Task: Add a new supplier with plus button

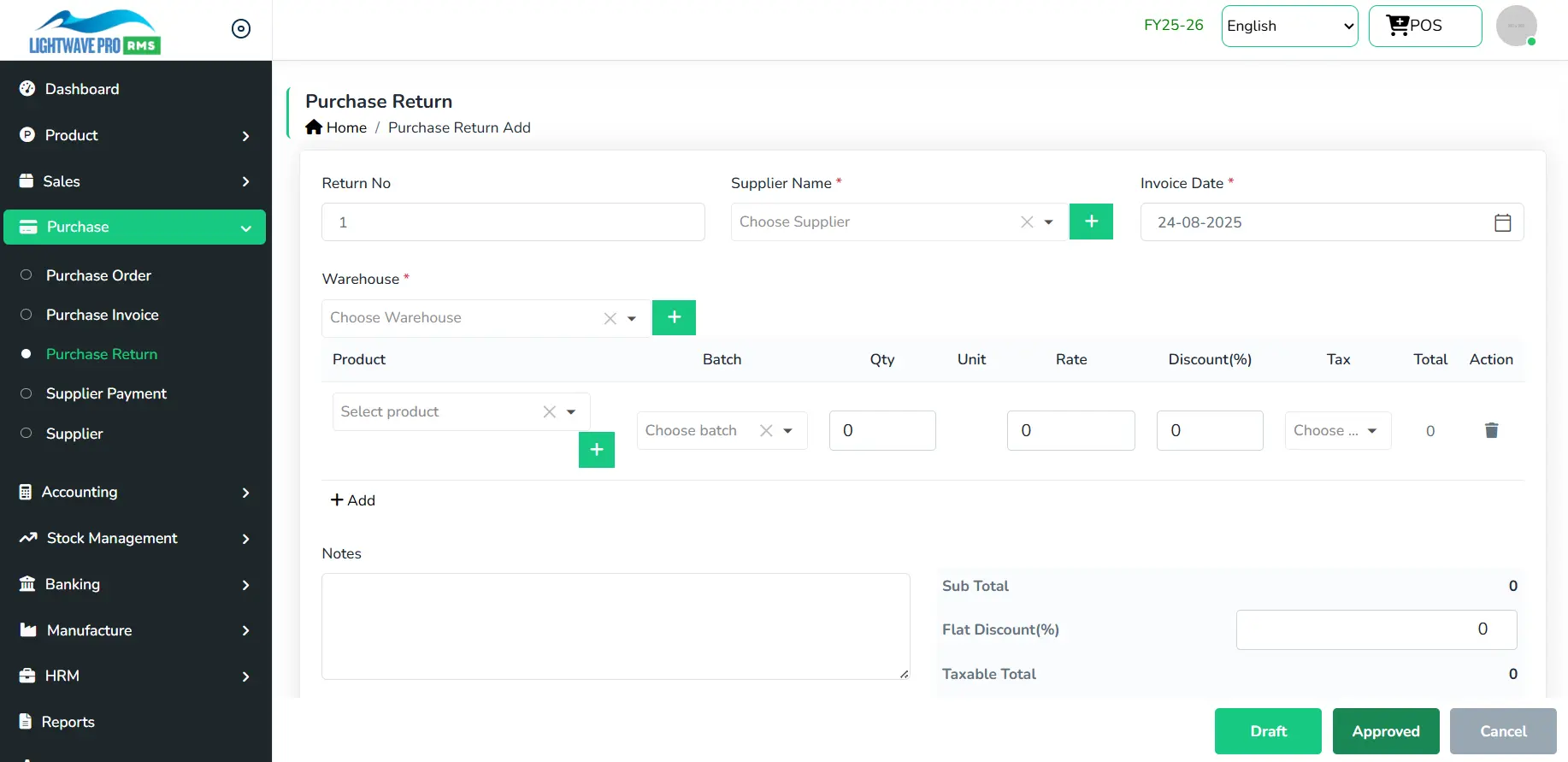Action: pyautogui.click(x=1091, y=222)
